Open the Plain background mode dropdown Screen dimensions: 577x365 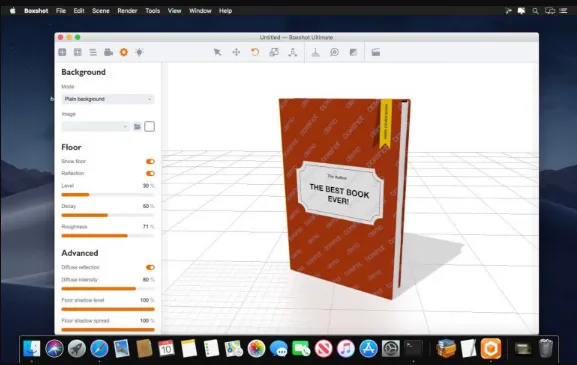tap(108, 99)
